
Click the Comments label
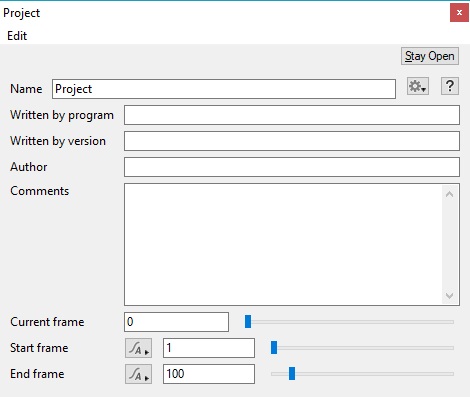tap(40, 191)
